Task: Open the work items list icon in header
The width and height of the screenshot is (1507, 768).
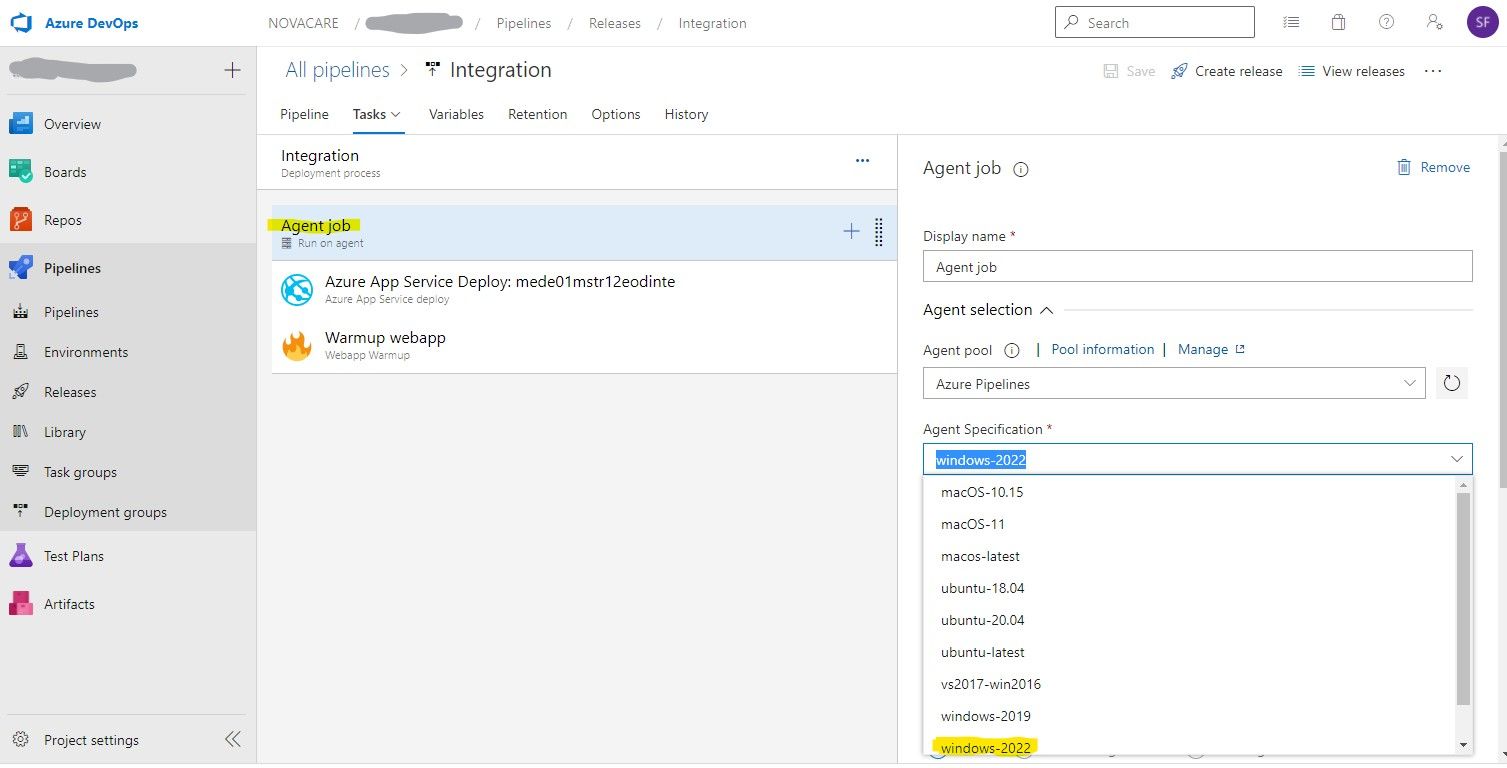Action: [x=1291, y=22]
